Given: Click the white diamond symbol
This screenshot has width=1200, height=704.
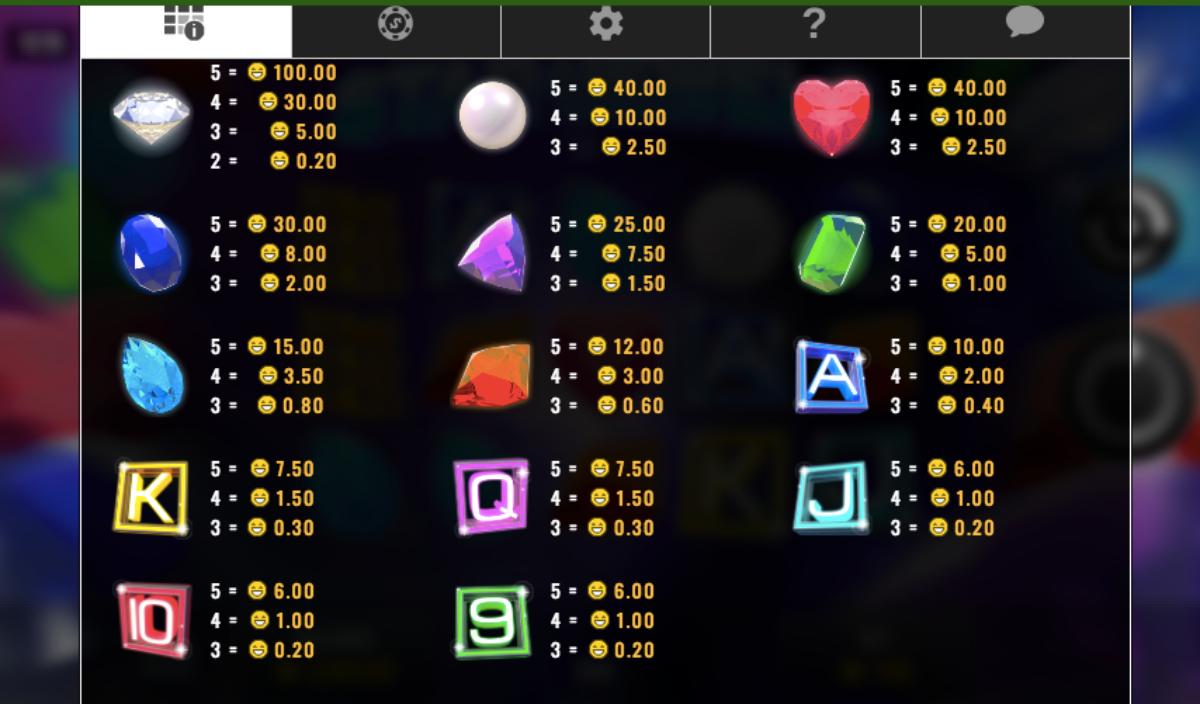Looking at the screenshot, I should point(151,116).
